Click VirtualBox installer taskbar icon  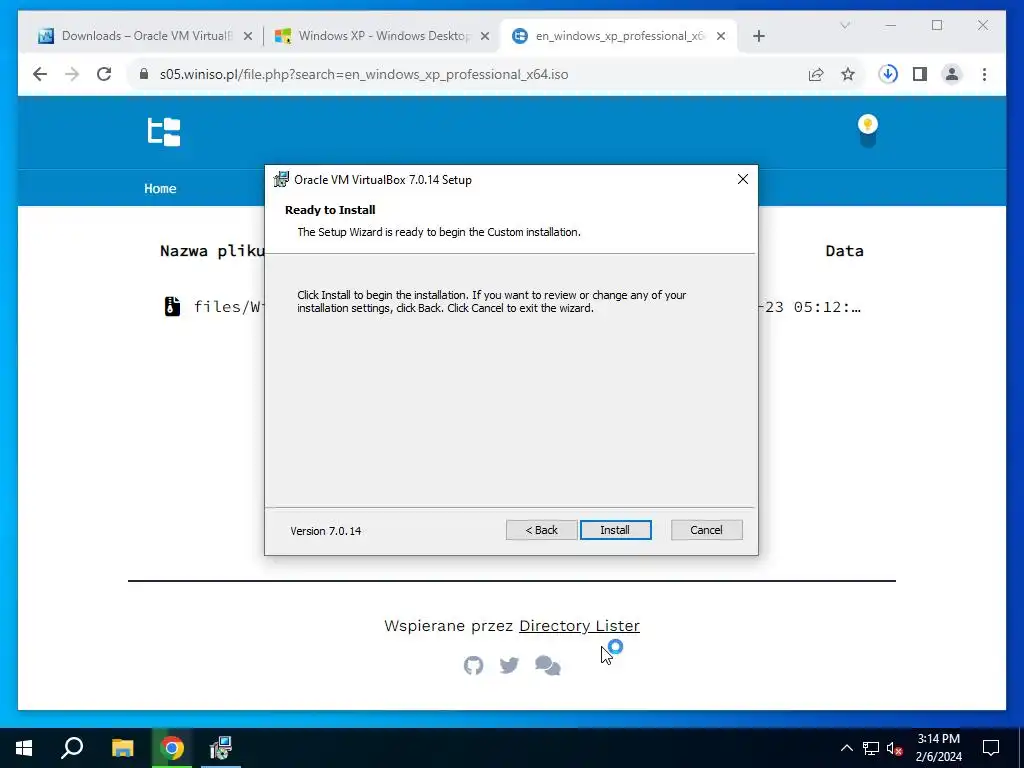[221, 748]
